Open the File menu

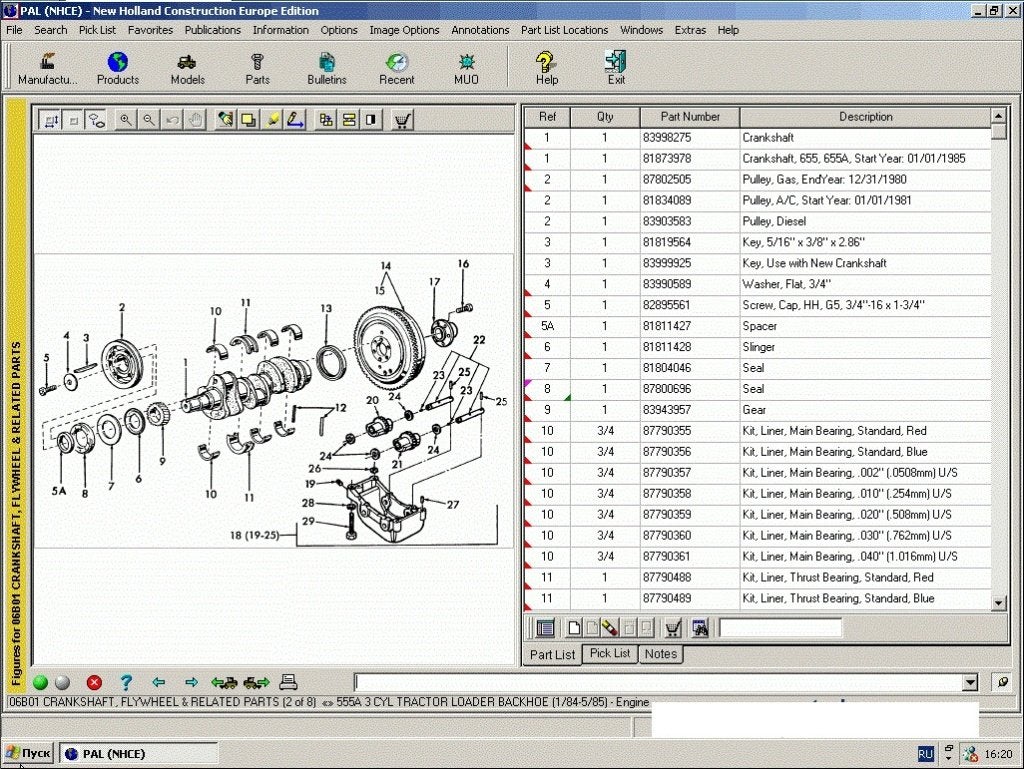click(x=14, y=30)
